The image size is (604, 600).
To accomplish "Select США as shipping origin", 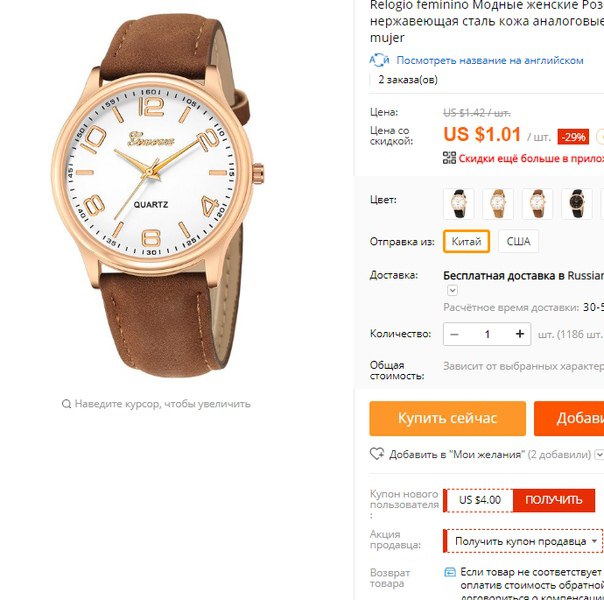I will (x=518, y=241).
